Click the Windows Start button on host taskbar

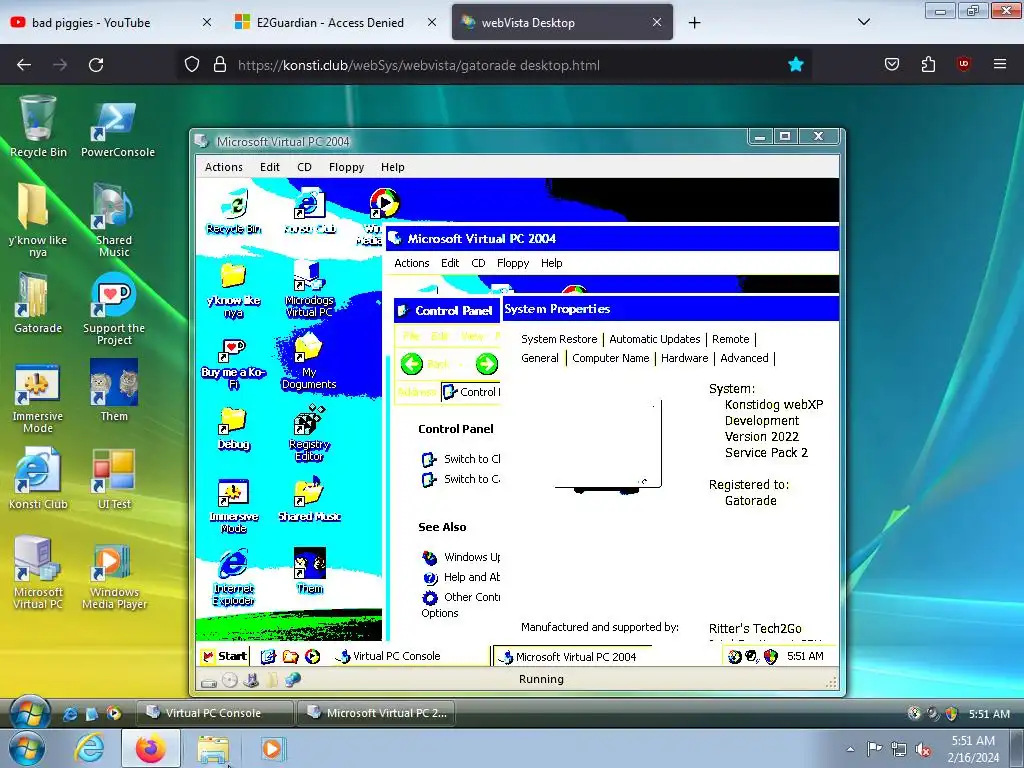pos(26,748)
